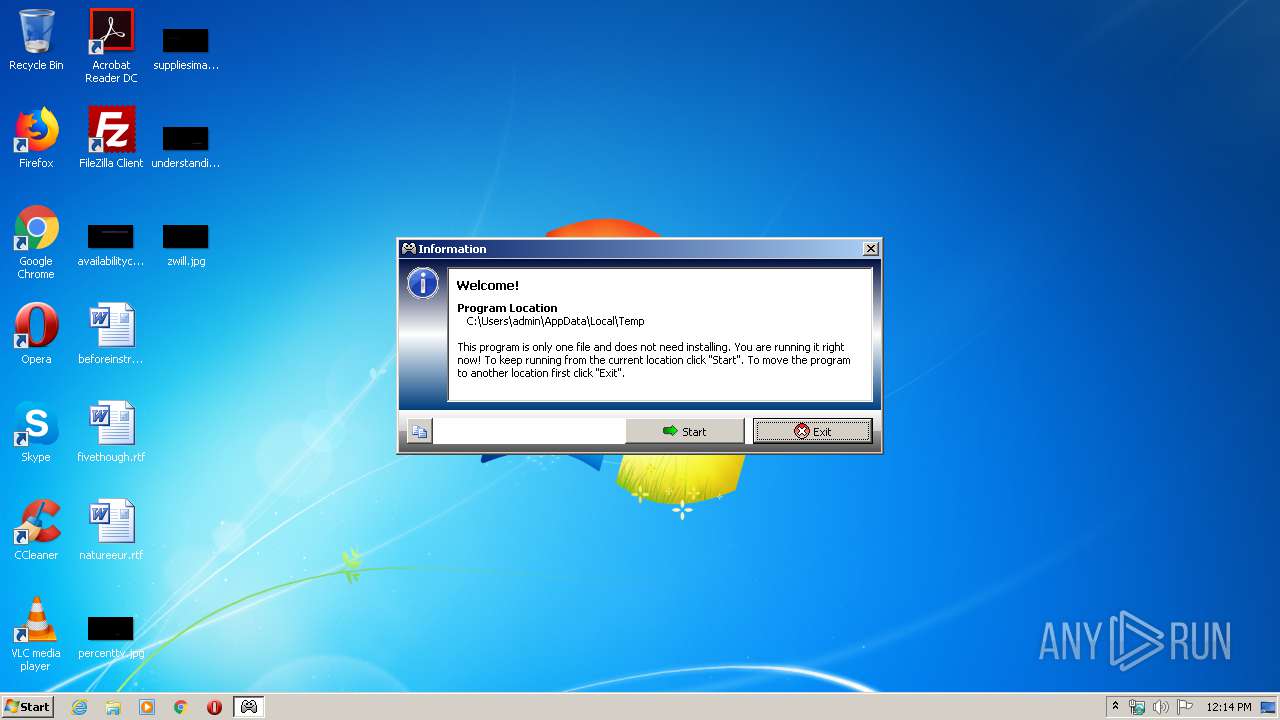Screen dimensions: 1280x720
Task: Select the running program taskbar button
Action: (x=249, y=707)
